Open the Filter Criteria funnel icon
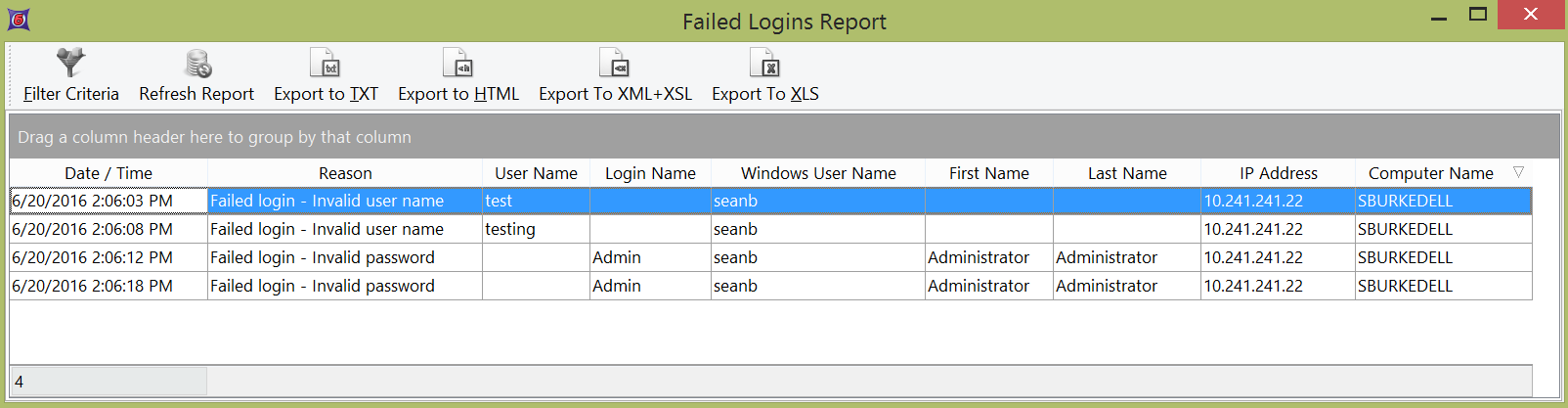Screen dimensions: 1568x408 (x=70, y=64)
